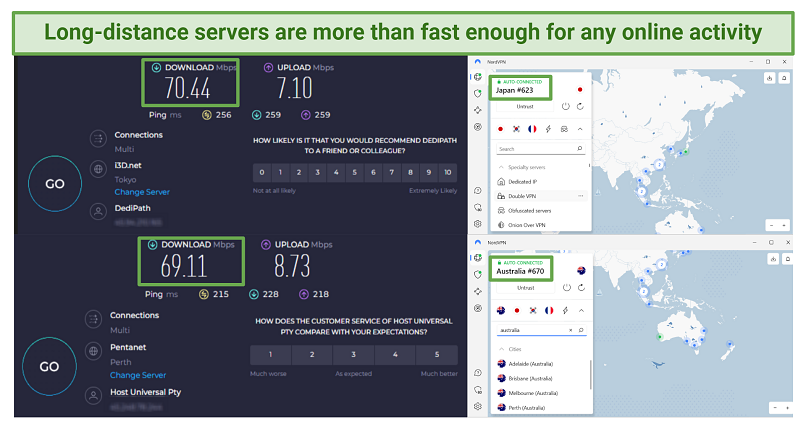This screenshot has height=432, width=806.
Task: Open Threat Protection shield in Australia NordVPN window
Action: [478, 275]
